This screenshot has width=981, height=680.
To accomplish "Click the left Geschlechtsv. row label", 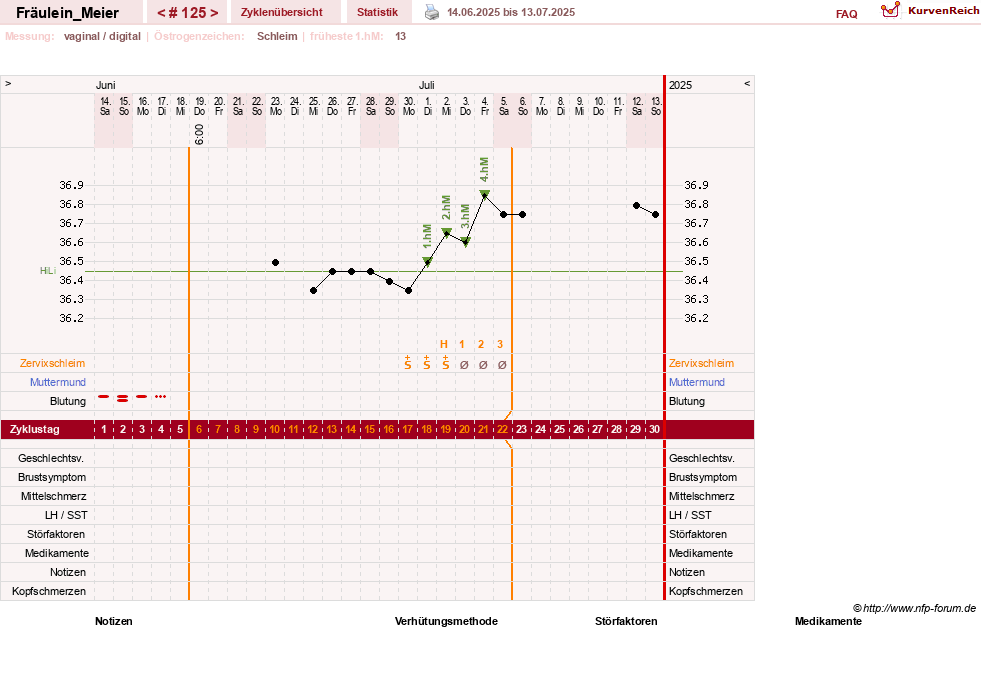I will (x=51, y=458).
